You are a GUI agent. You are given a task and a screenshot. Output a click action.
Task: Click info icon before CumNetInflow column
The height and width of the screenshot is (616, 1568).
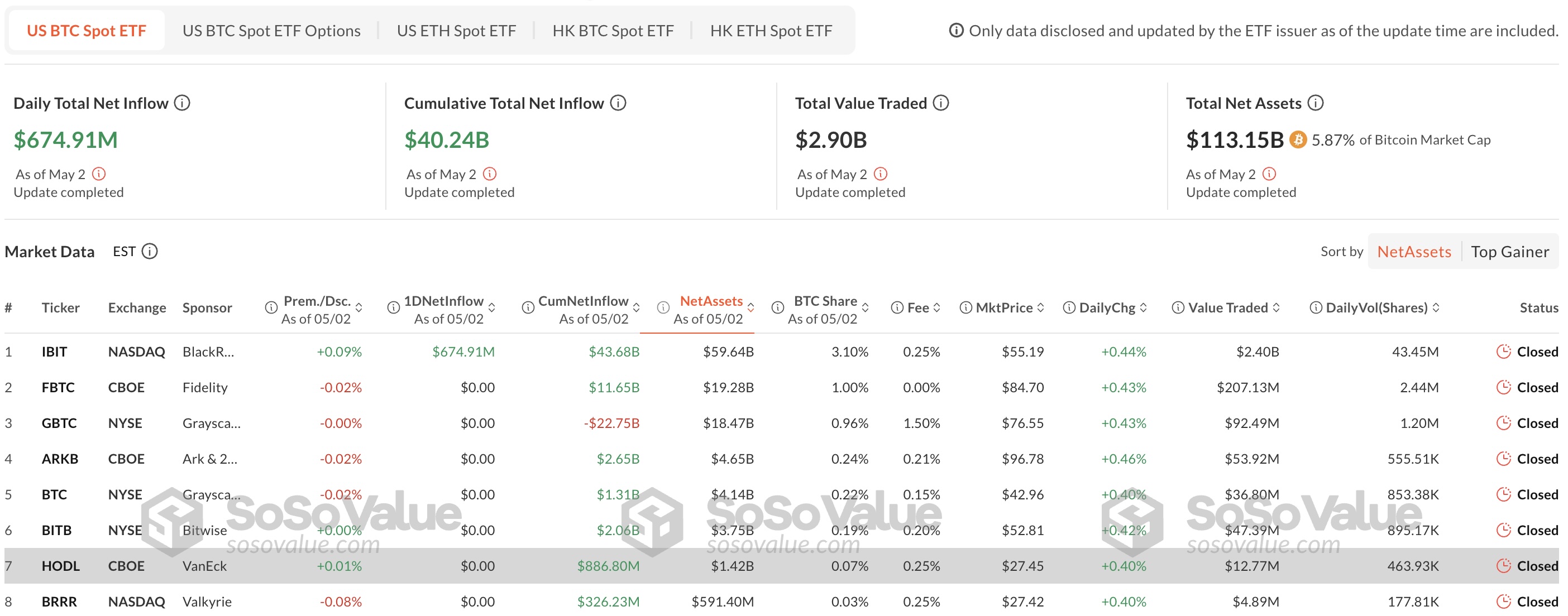(528, 307)
